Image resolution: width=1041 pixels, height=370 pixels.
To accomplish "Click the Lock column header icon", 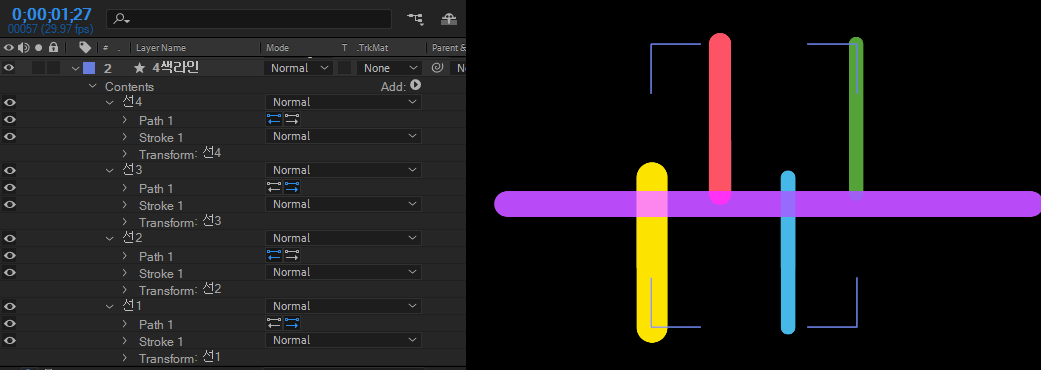I will 53,47.
